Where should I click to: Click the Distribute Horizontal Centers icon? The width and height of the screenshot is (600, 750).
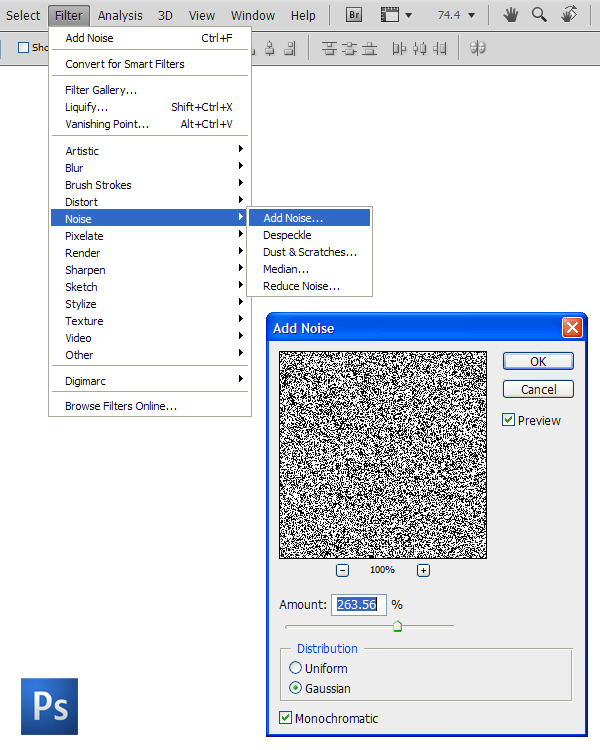(420, 48)
